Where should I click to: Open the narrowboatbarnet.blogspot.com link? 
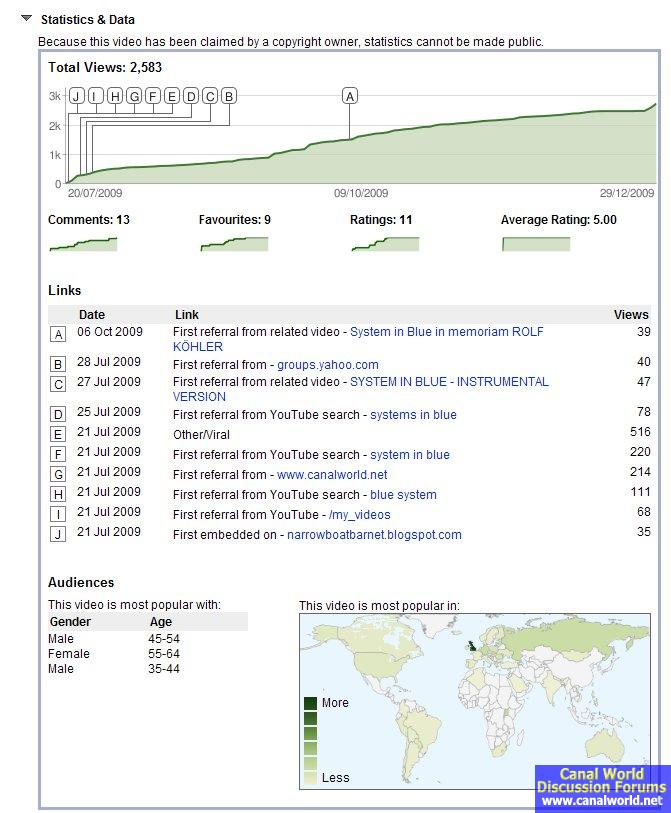pyautogui.click(x=374, y=535)
